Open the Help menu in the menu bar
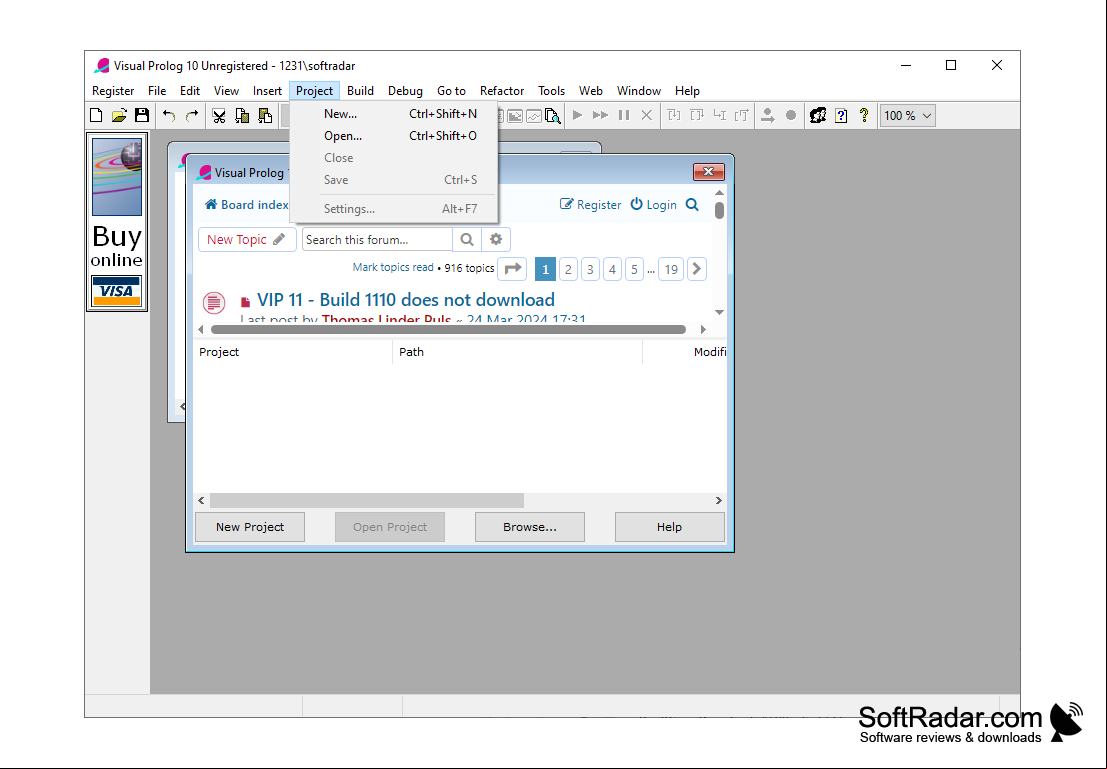This screenshot has width=1107, height=769. point(687,90)
